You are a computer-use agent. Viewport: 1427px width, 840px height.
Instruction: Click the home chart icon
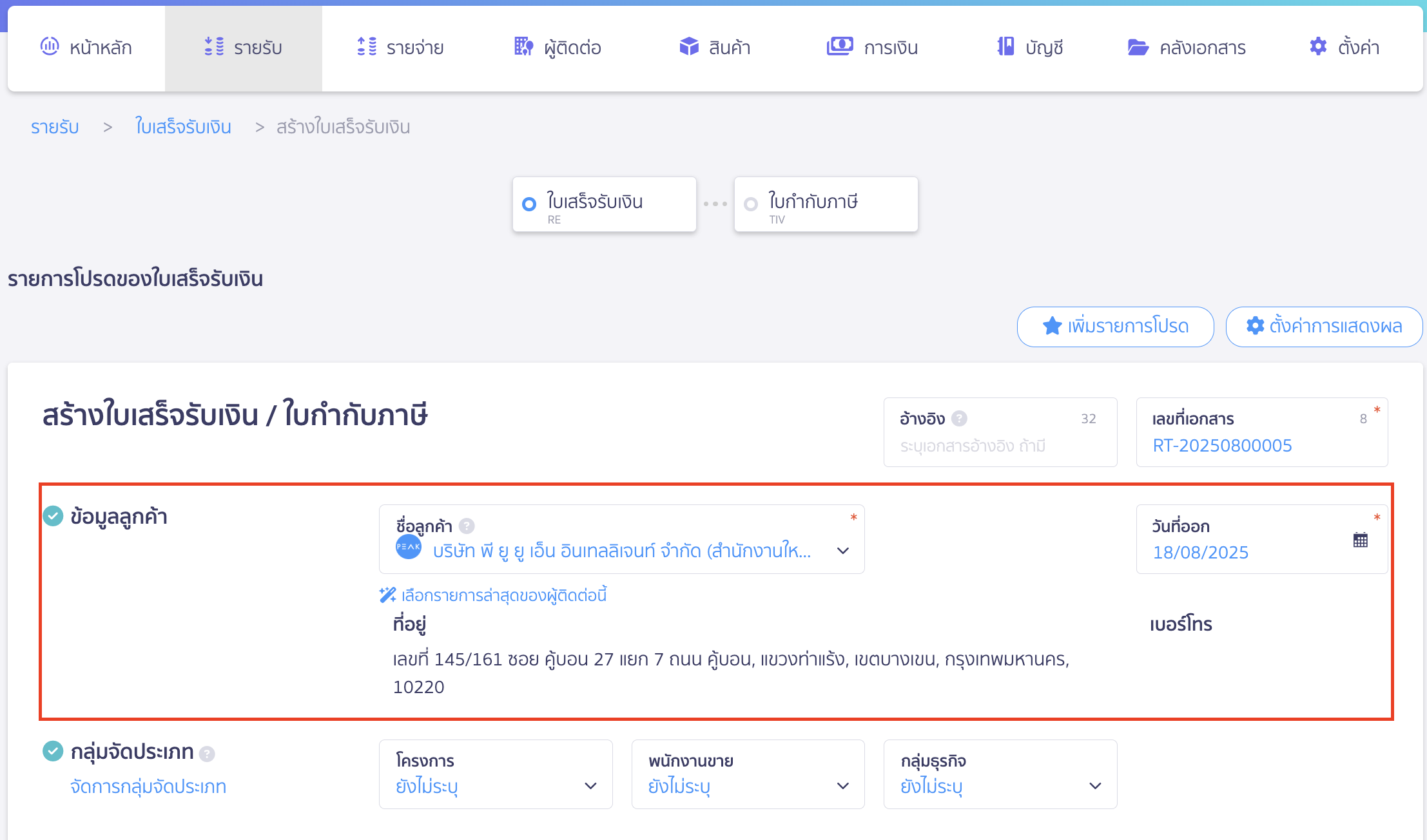[50, 46]
